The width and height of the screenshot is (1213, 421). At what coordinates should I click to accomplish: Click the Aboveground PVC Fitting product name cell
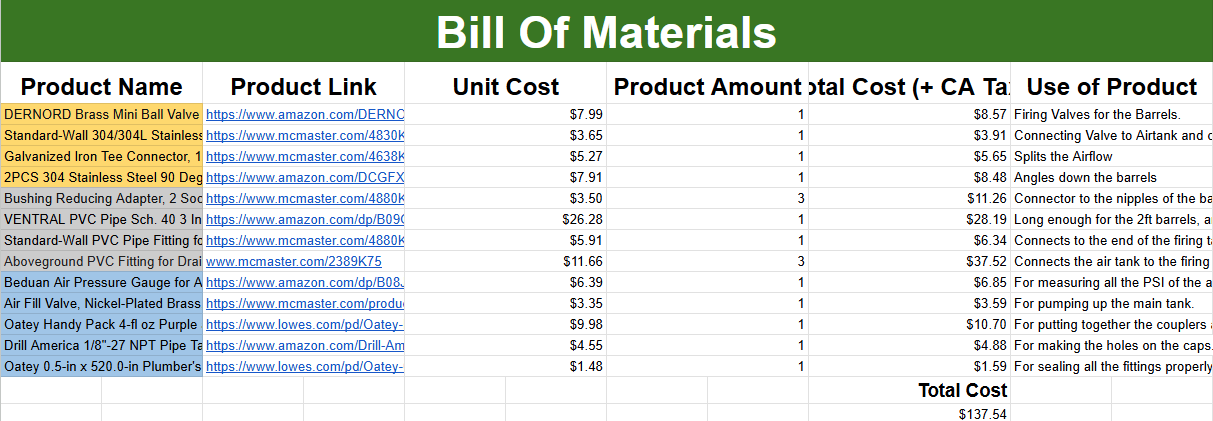[102, 262]
